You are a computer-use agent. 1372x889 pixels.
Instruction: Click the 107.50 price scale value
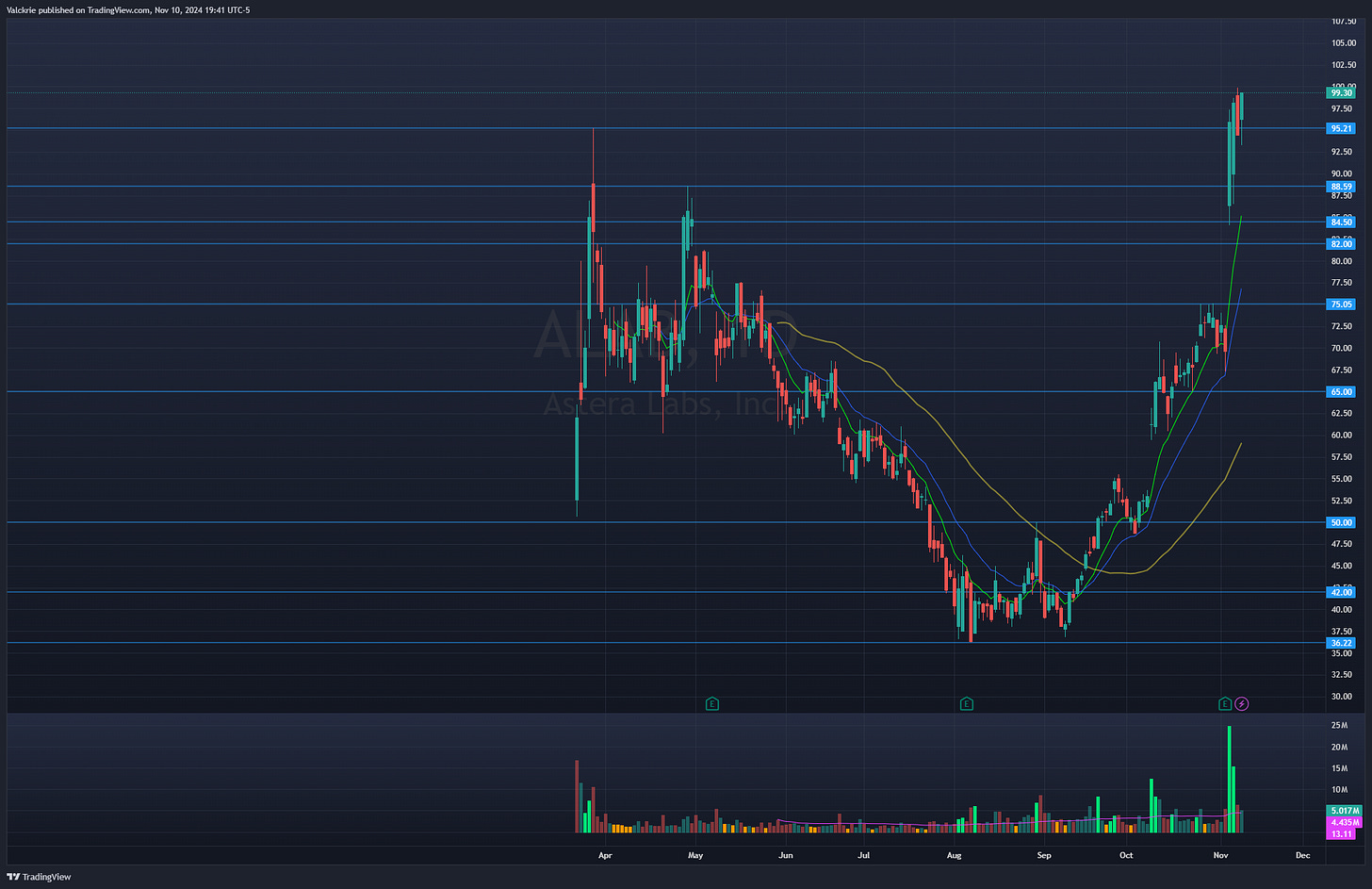[1343, 21]
